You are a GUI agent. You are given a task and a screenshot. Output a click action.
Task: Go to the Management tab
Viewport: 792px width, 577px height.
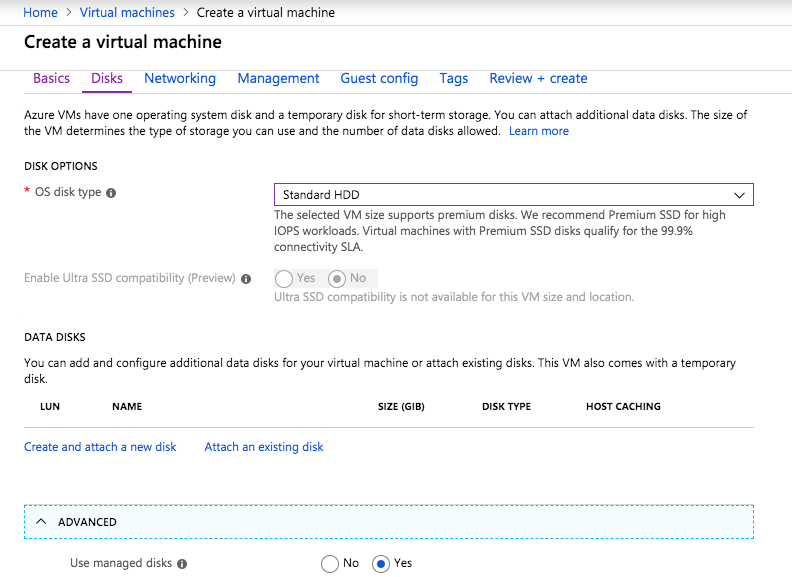tap(278, 78)
